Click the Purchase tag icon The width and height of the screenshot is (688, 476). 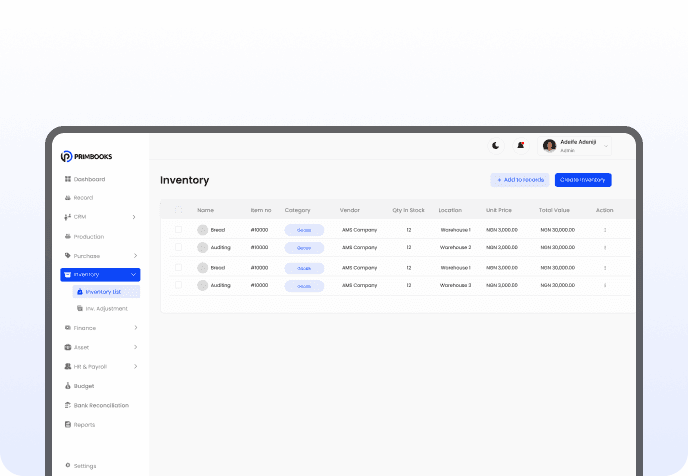pos(68,255)
